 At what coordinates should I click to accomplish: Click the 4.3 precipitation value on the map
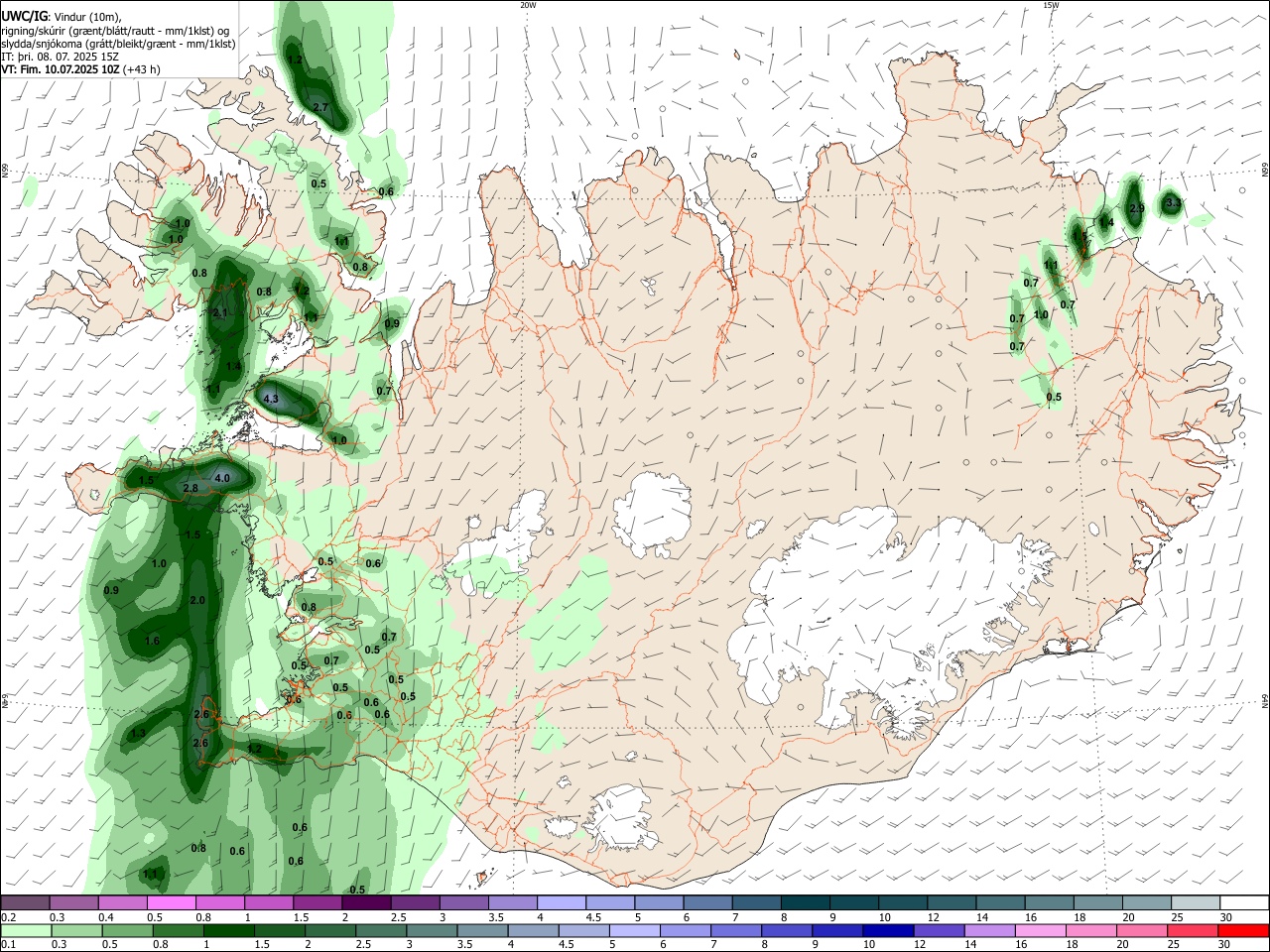point(270,400)
